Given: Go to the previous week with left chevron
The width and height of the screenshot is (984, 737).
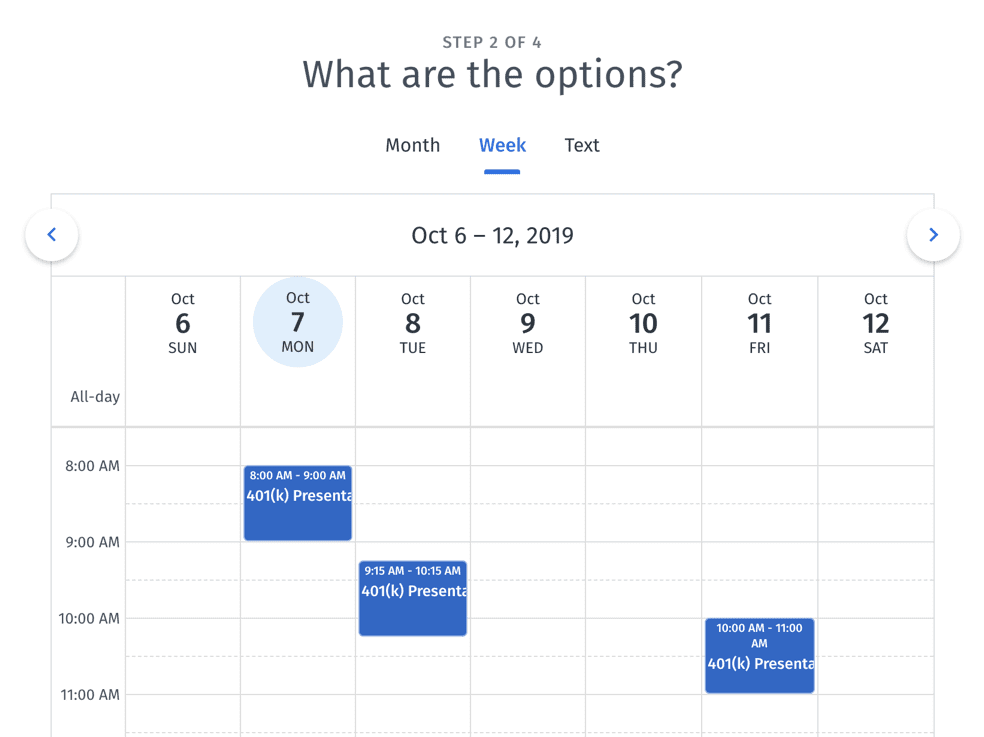Looking at the screenshot, I should click(x=52, y=235).
